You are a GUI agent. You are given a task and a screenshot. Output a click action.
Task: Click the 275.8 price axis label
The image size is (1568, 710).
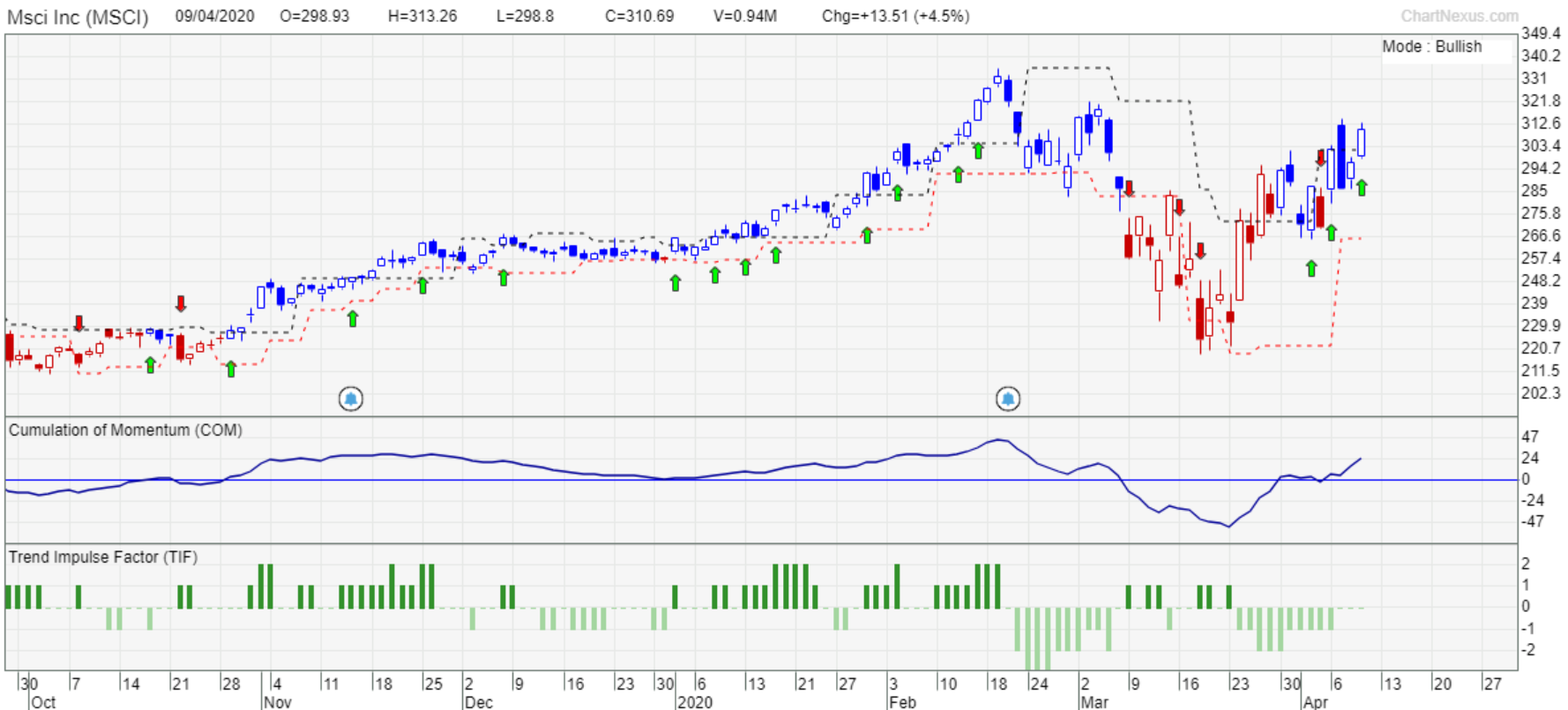click(1541, 213)
